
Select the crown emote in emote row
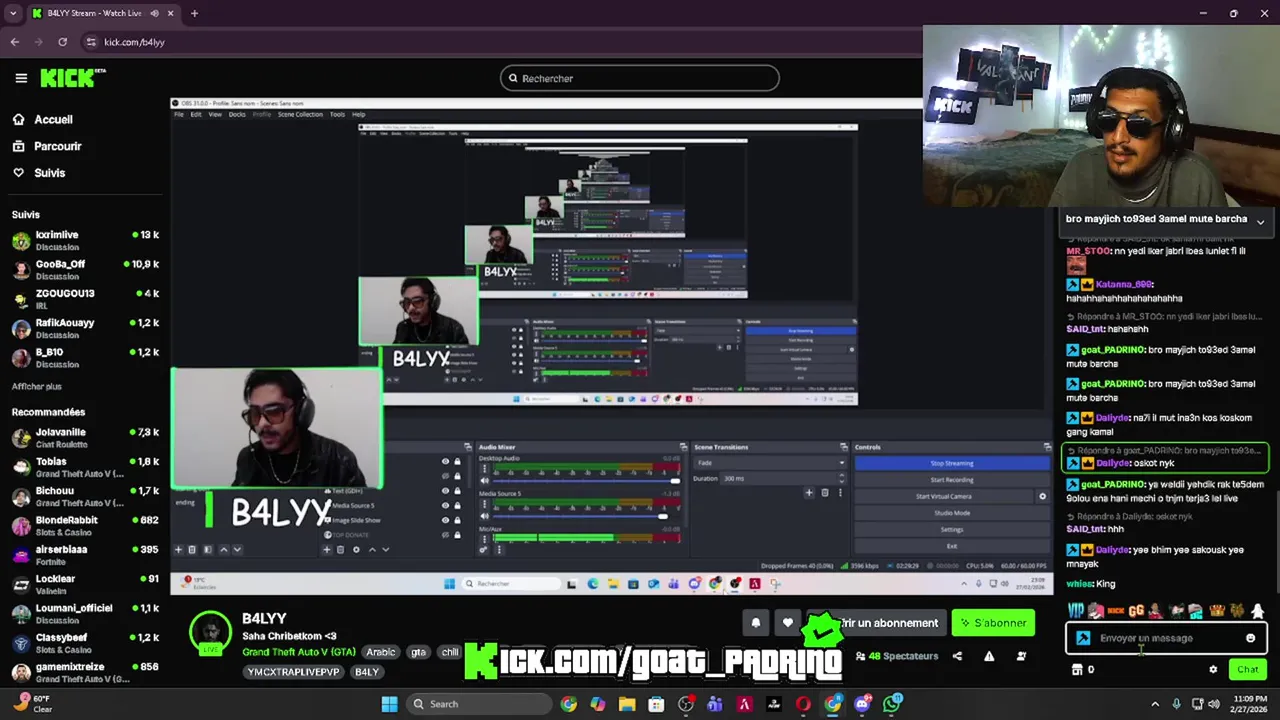1217,610
